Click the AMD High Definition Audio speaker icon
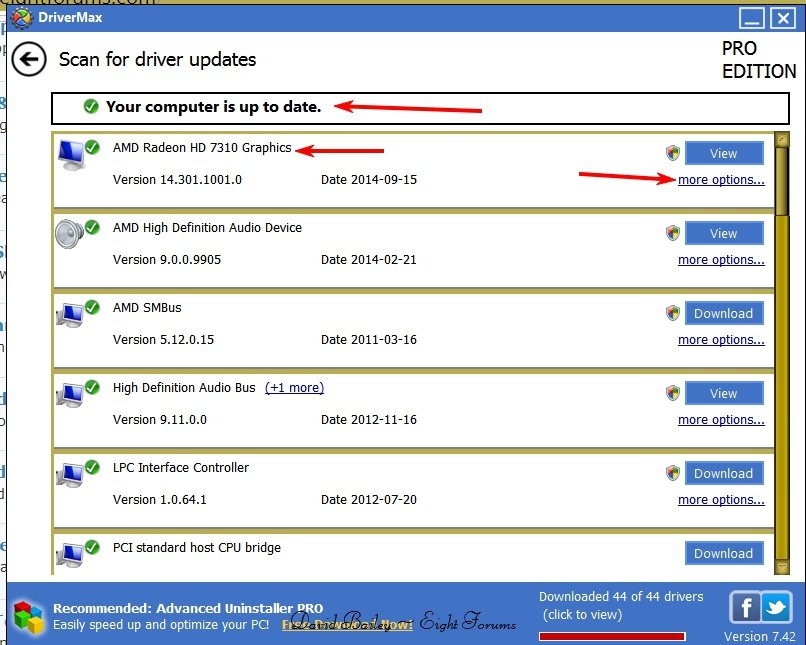 69,234
